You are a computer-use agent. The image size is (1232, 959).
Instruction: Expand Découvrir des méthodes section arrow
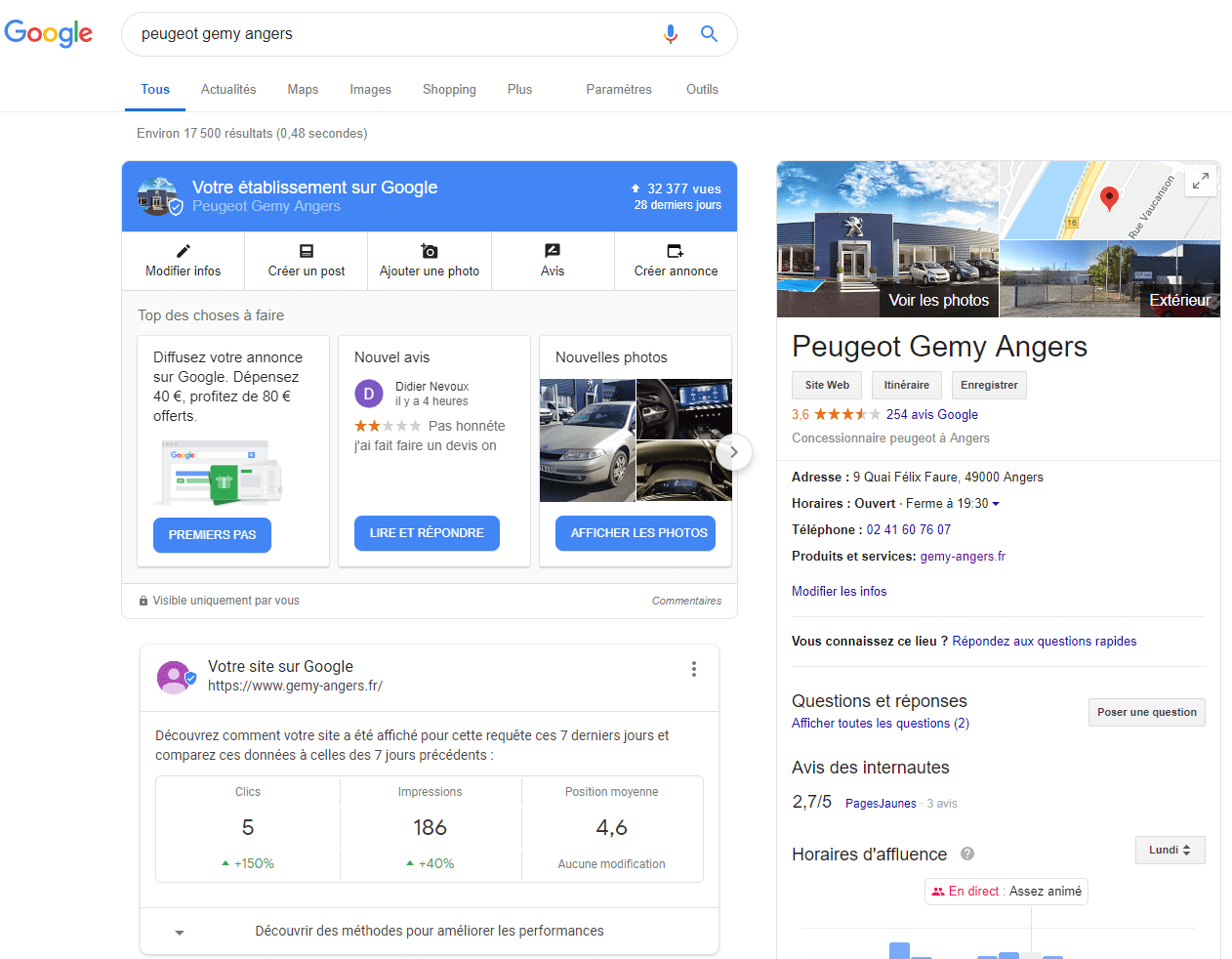point(180,933)
